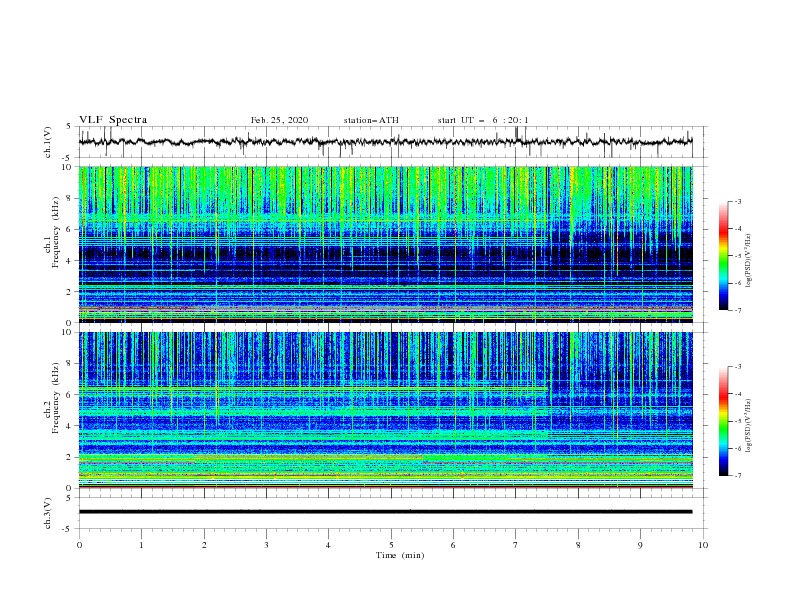Click the "ch.3(V)" axis label
The image size is (792, 612).
pyautogui.click(x=48, y=513)
